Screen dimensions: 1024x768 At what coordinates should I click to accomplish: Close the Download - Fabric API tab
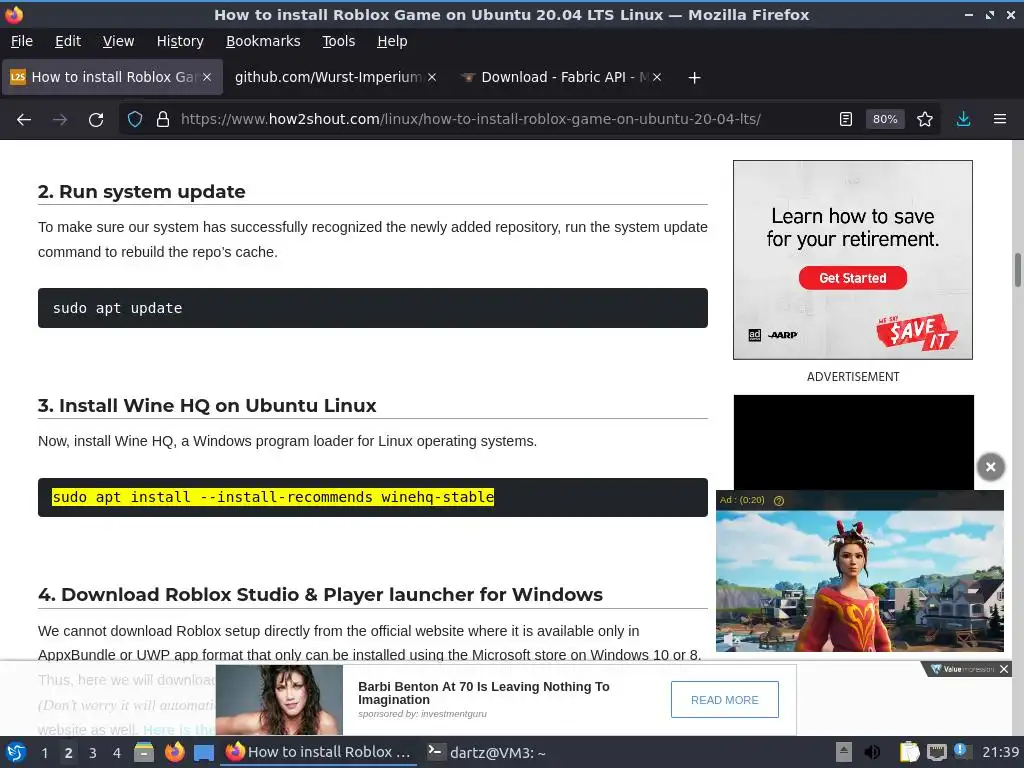tap(657, 77)
